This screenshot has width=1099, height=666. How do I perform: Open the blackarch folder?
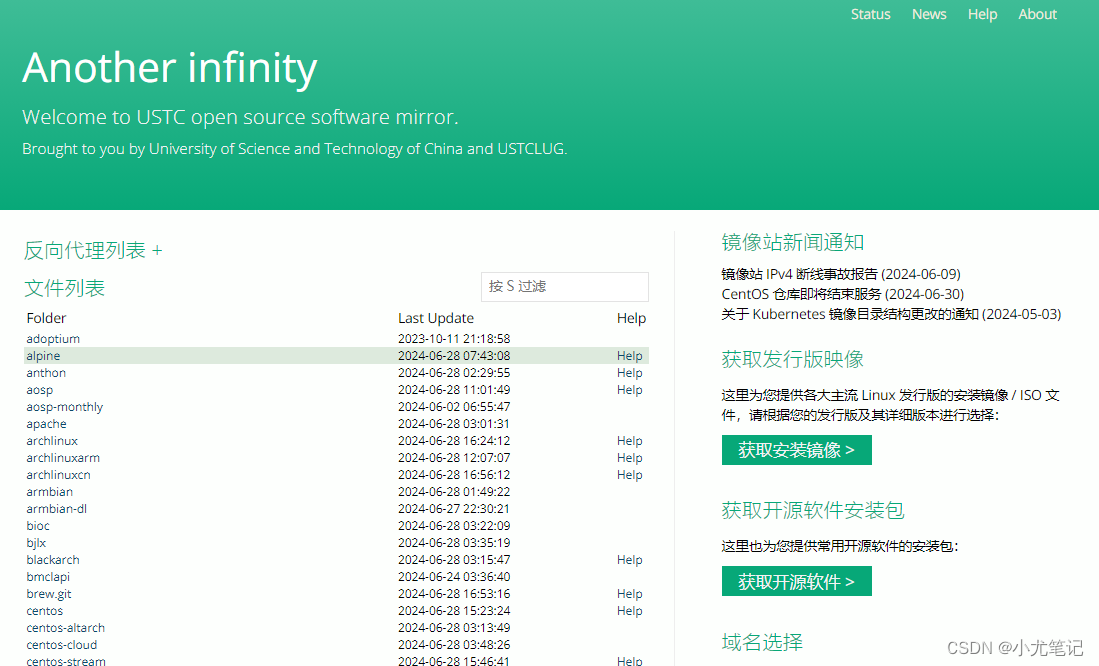point(53,560)
